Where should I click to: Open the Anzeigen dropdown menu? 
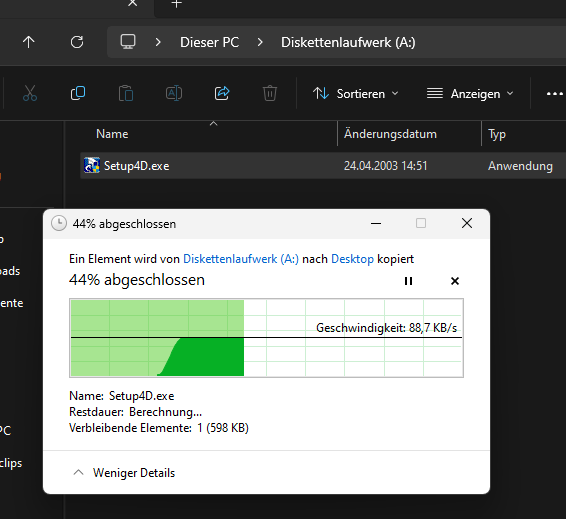tap(470, 94)
